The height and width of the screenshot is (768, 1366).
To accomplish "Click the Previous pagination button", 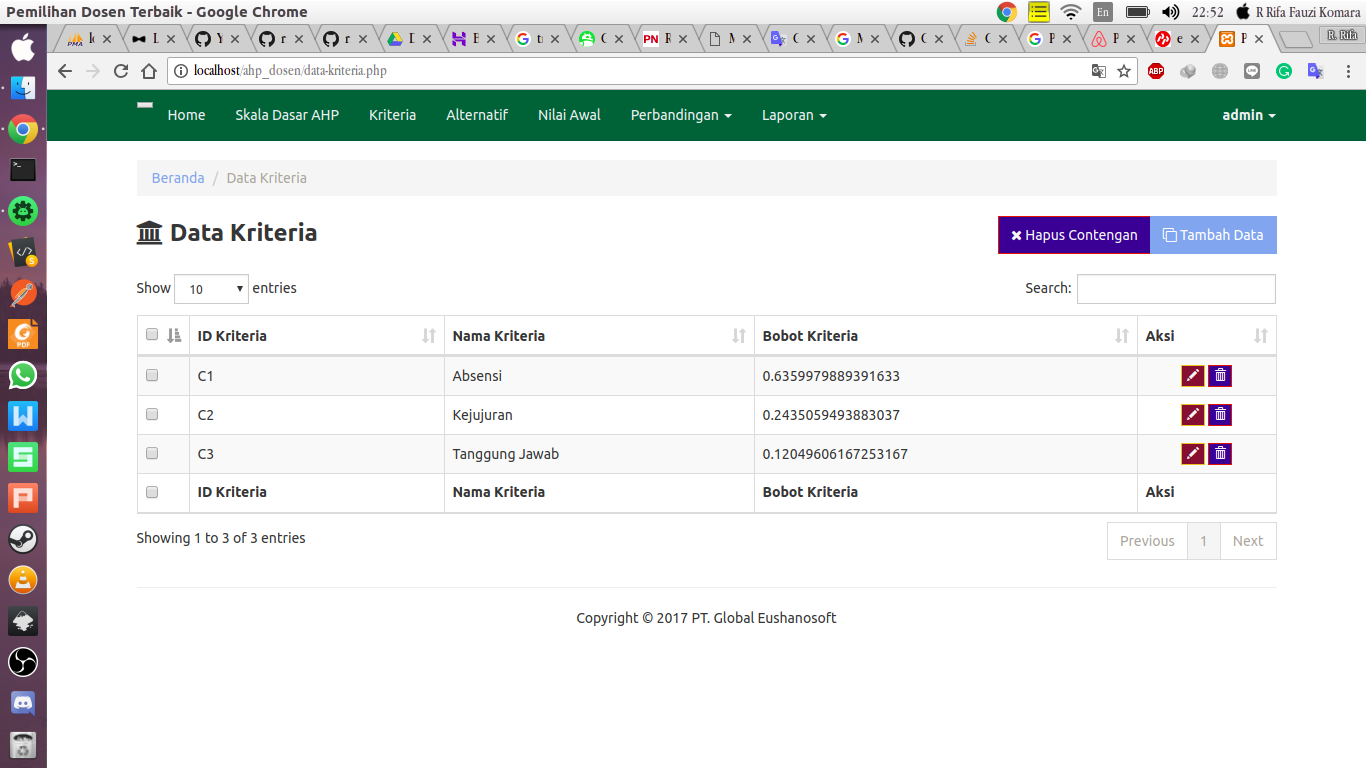I will coord(1147,541).
